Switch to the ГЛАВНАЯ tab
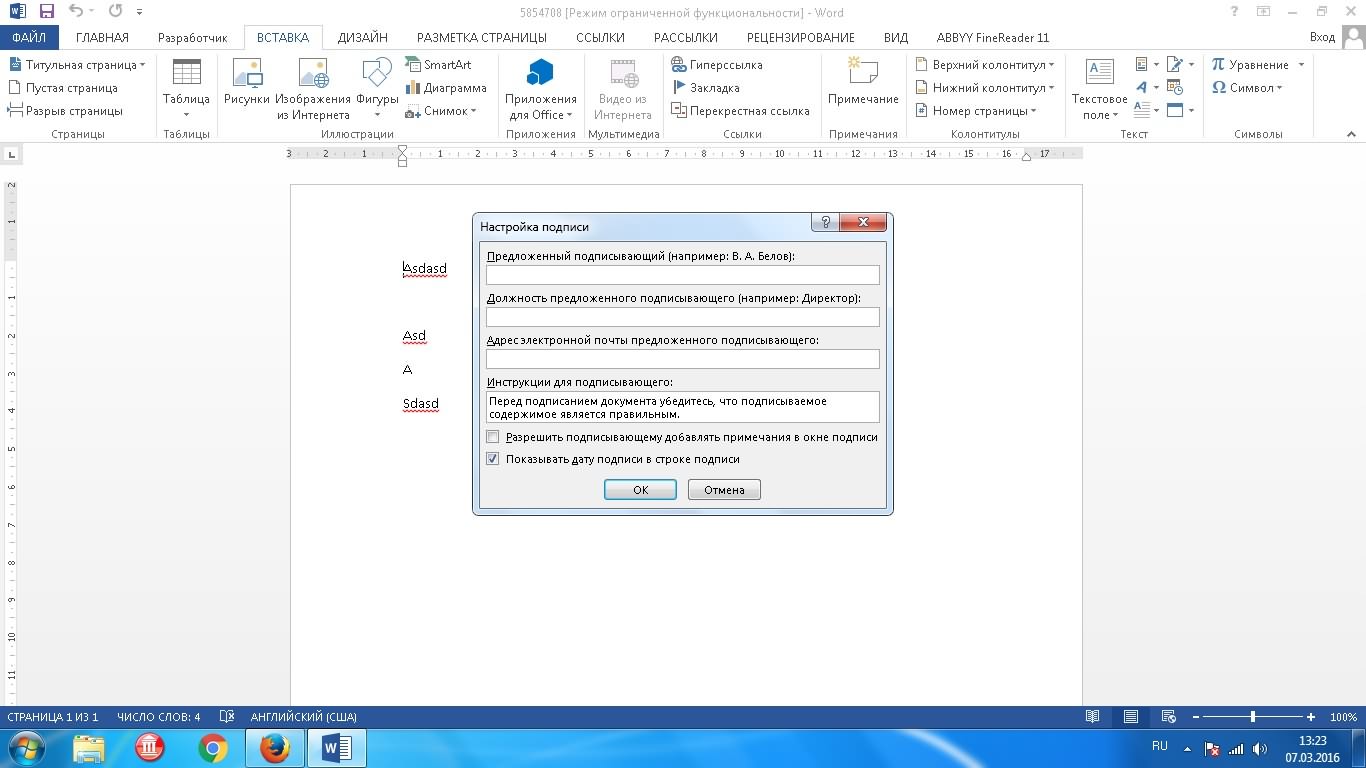1366x768 pixels. click(x=102, y=37)
